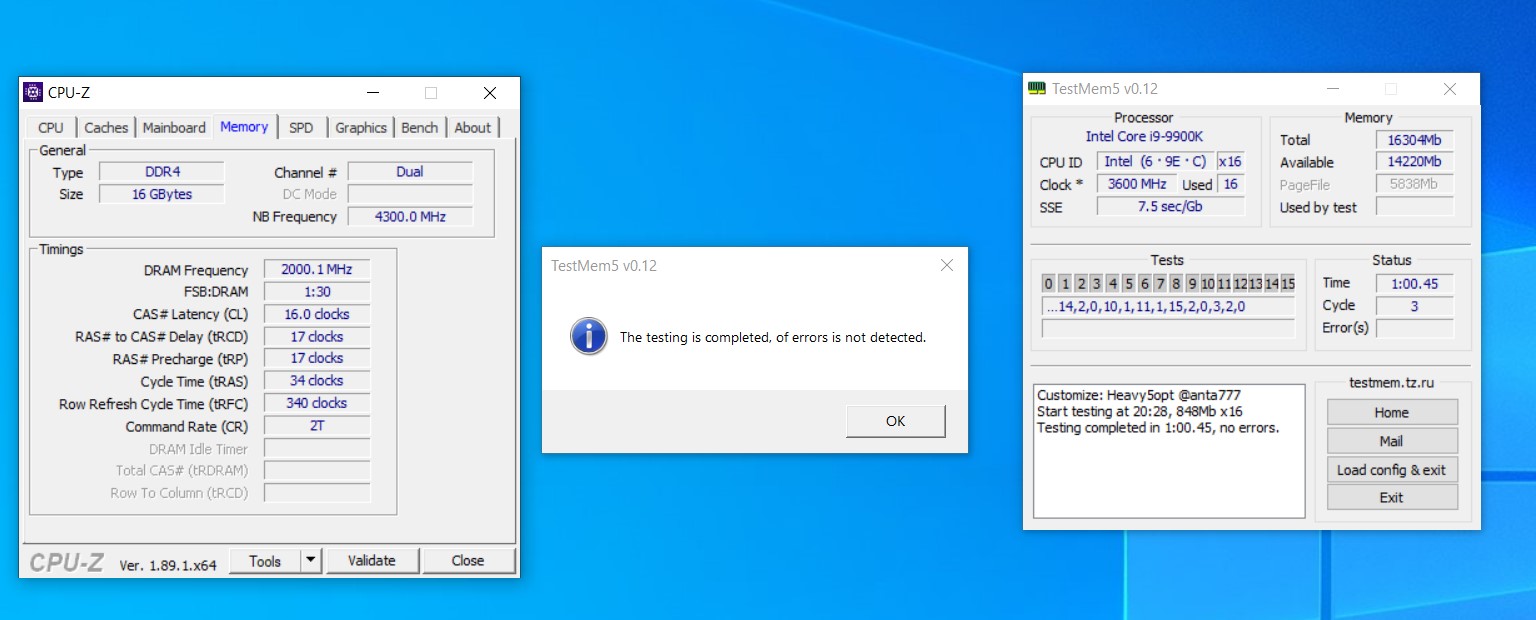Click the CAS# Latency 16.0 clocks value

[x=317, y=314]
